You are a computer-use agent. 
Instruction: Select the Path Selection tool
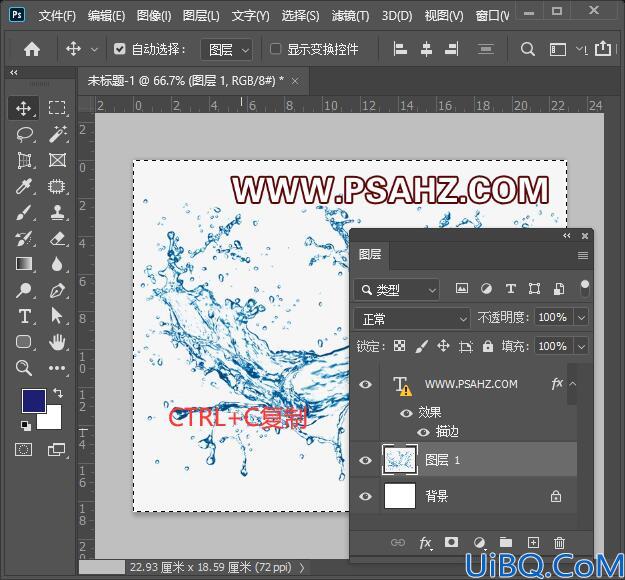tap(57, 316)
